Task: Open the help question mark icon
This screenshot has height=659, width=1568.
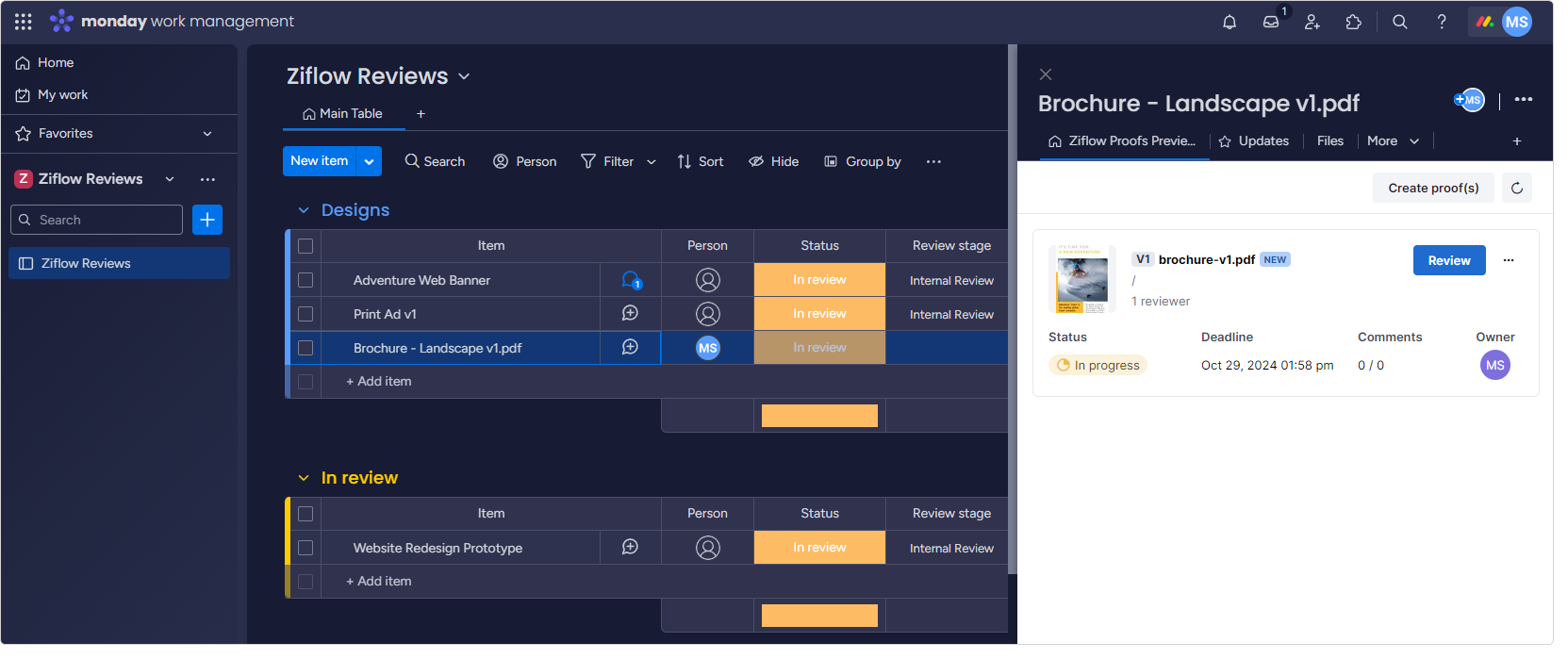Action: click(x=1442, y=22)
